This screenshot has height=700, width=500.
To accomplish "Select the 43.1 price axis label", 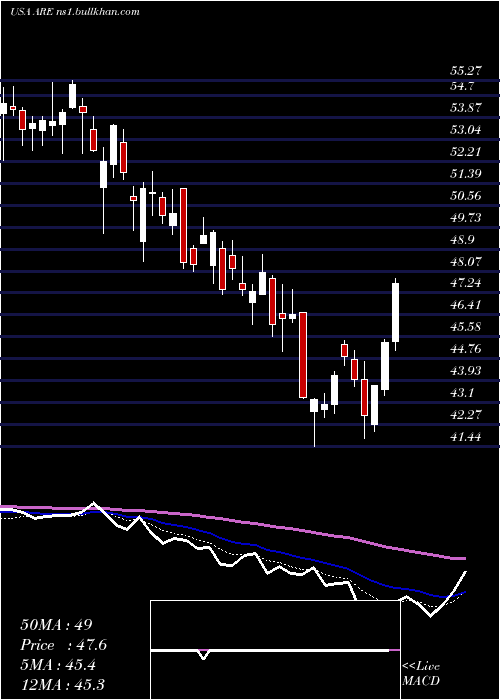I will pyautogui.click(x=462, y=393).
